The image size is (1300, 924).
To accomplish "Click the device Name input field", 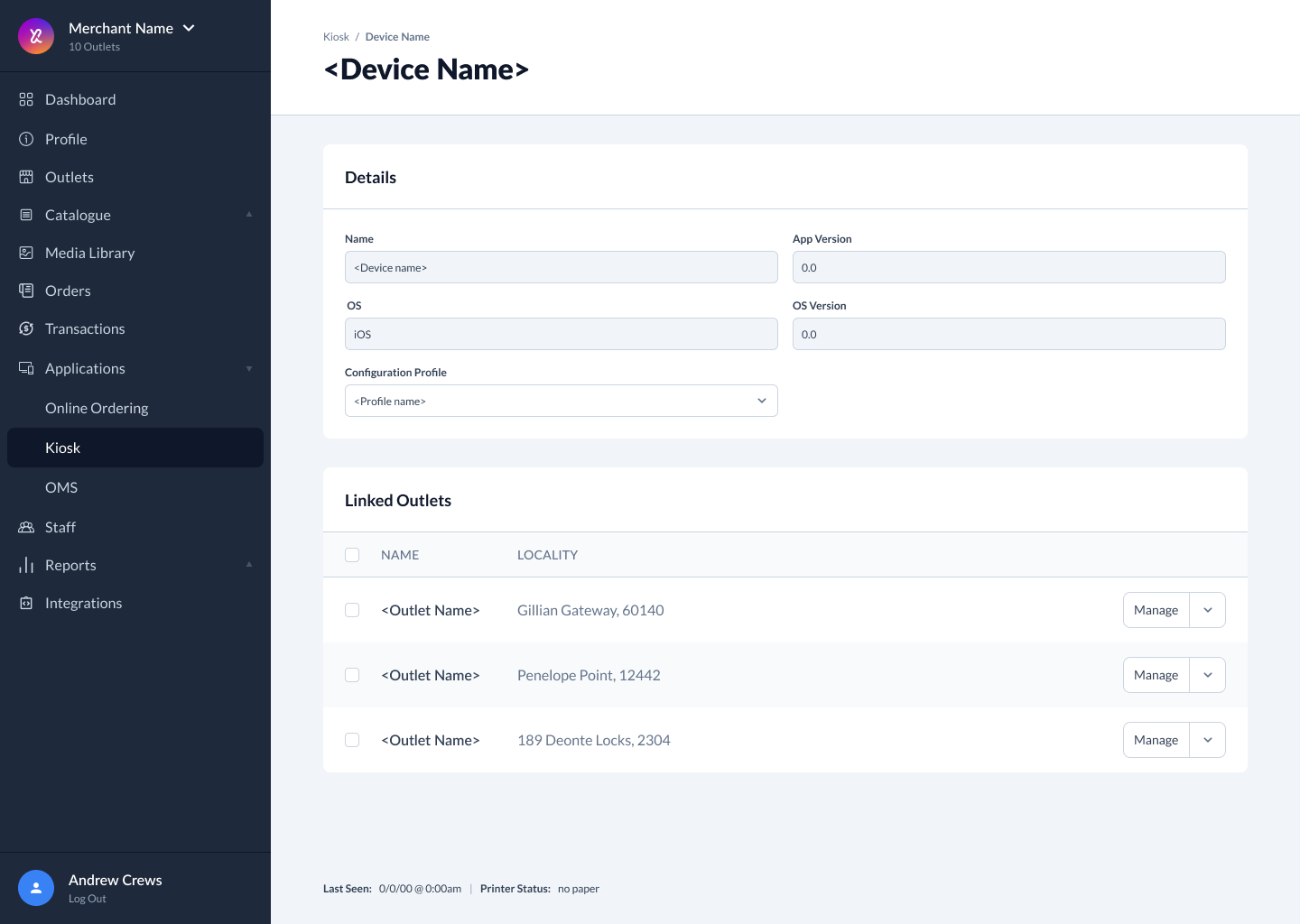I will pos(561,267).
